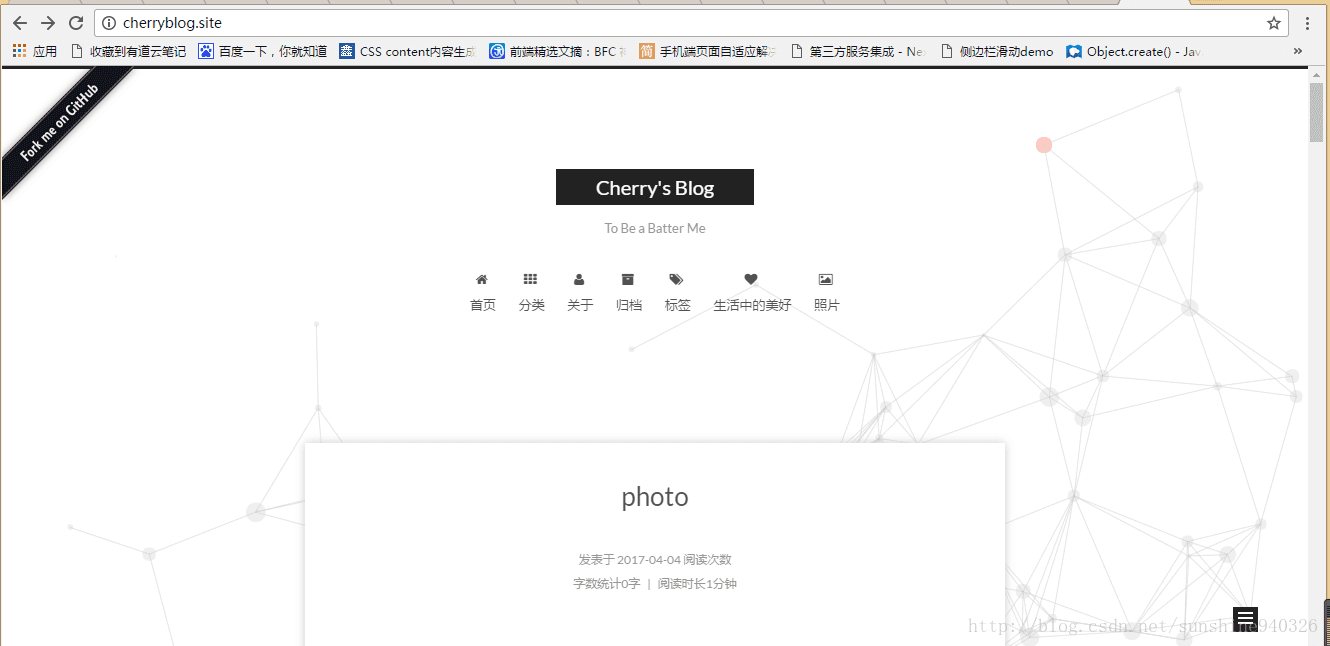The image size is (1330, 646).
Task: Click the hamburger menu icon at bottom right
Action: (x=1245, y=618)
